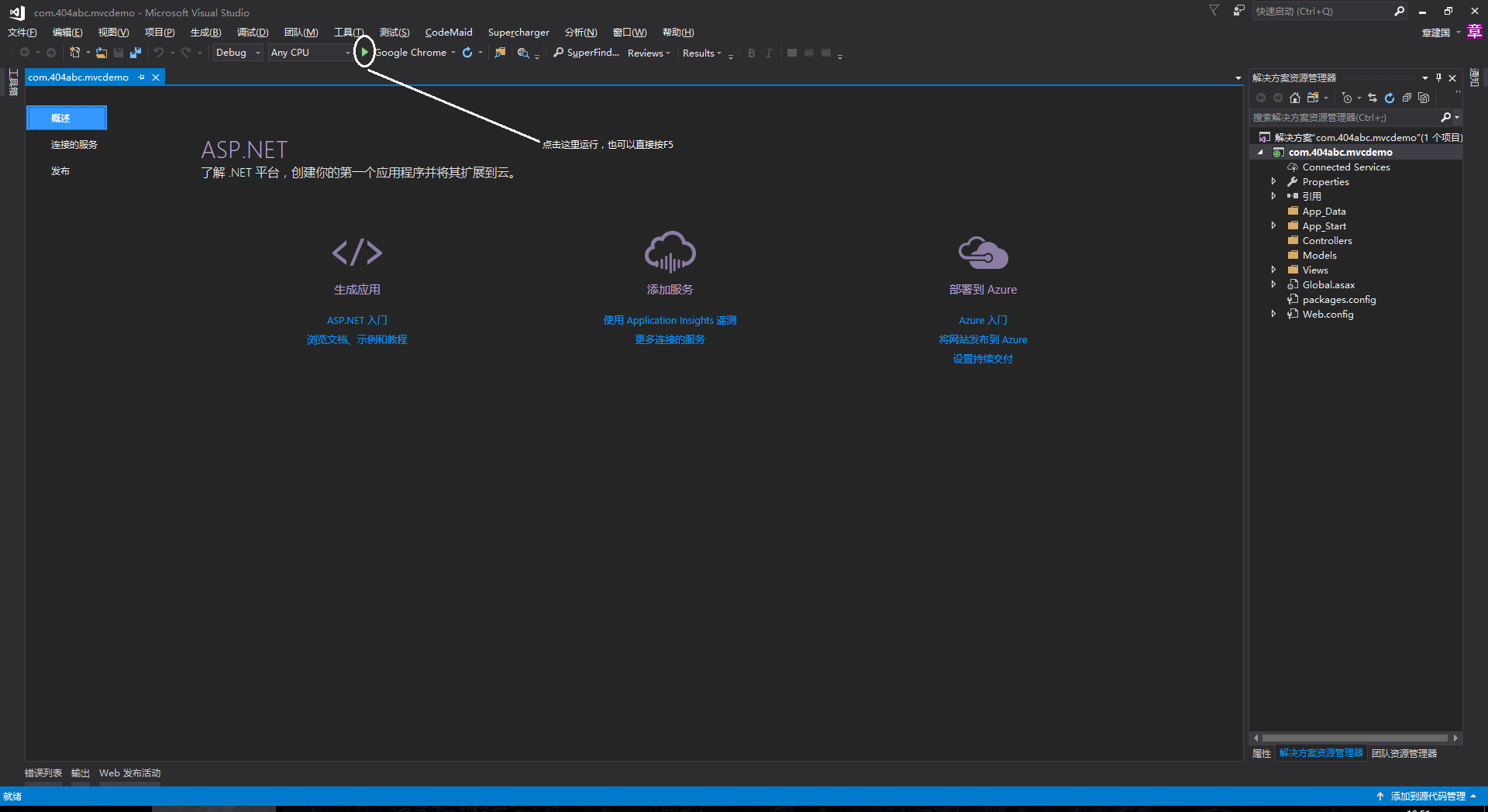Collapse the com.404abc.mvcdemo project node
This screenshot has width=1488, height=812.
[1260, 152]
